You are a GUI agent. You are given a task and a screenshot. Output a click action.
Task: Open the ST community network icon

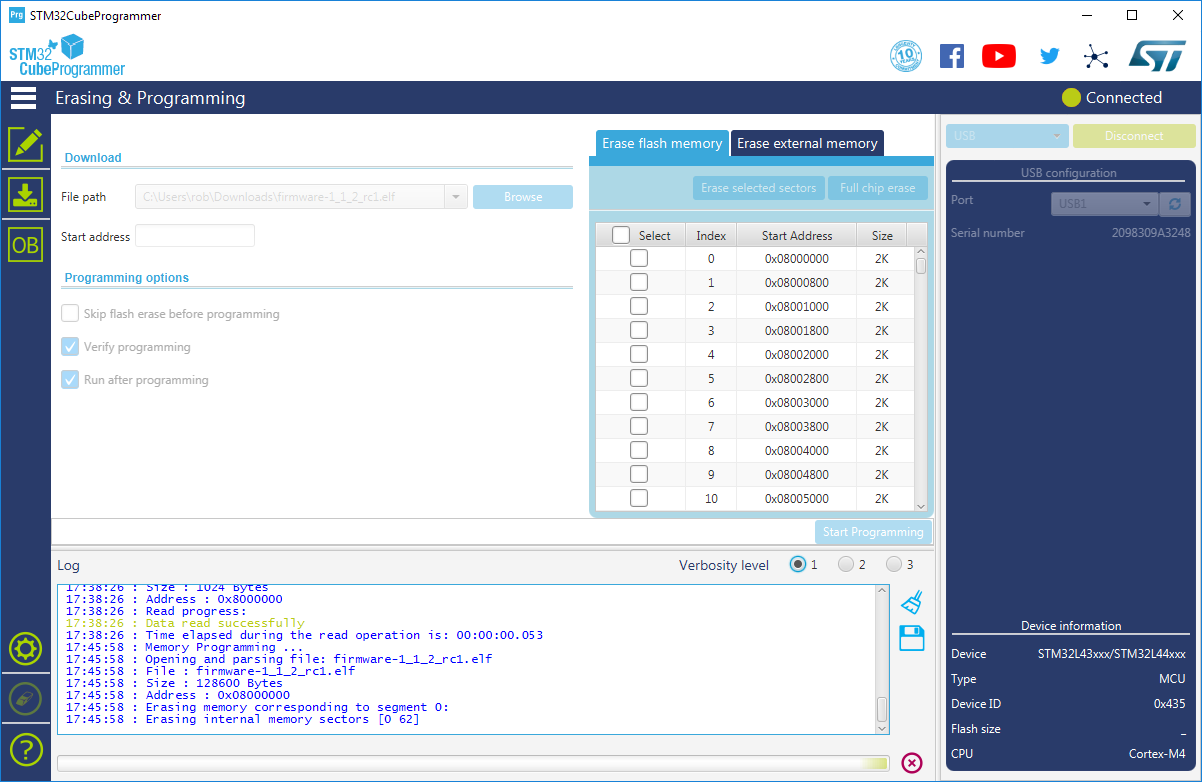point(1097,56)
